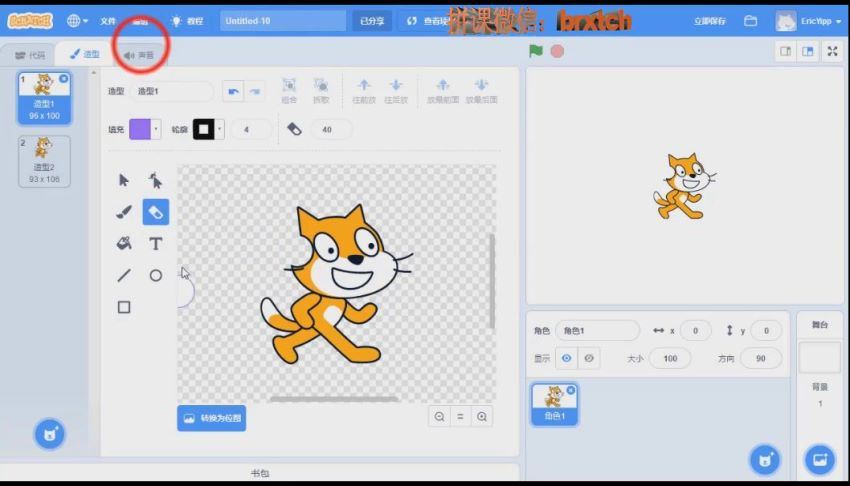This screenshot has width=850, height=486.
Task: Click the See Project Page button
Action: (x=427, y=21)
